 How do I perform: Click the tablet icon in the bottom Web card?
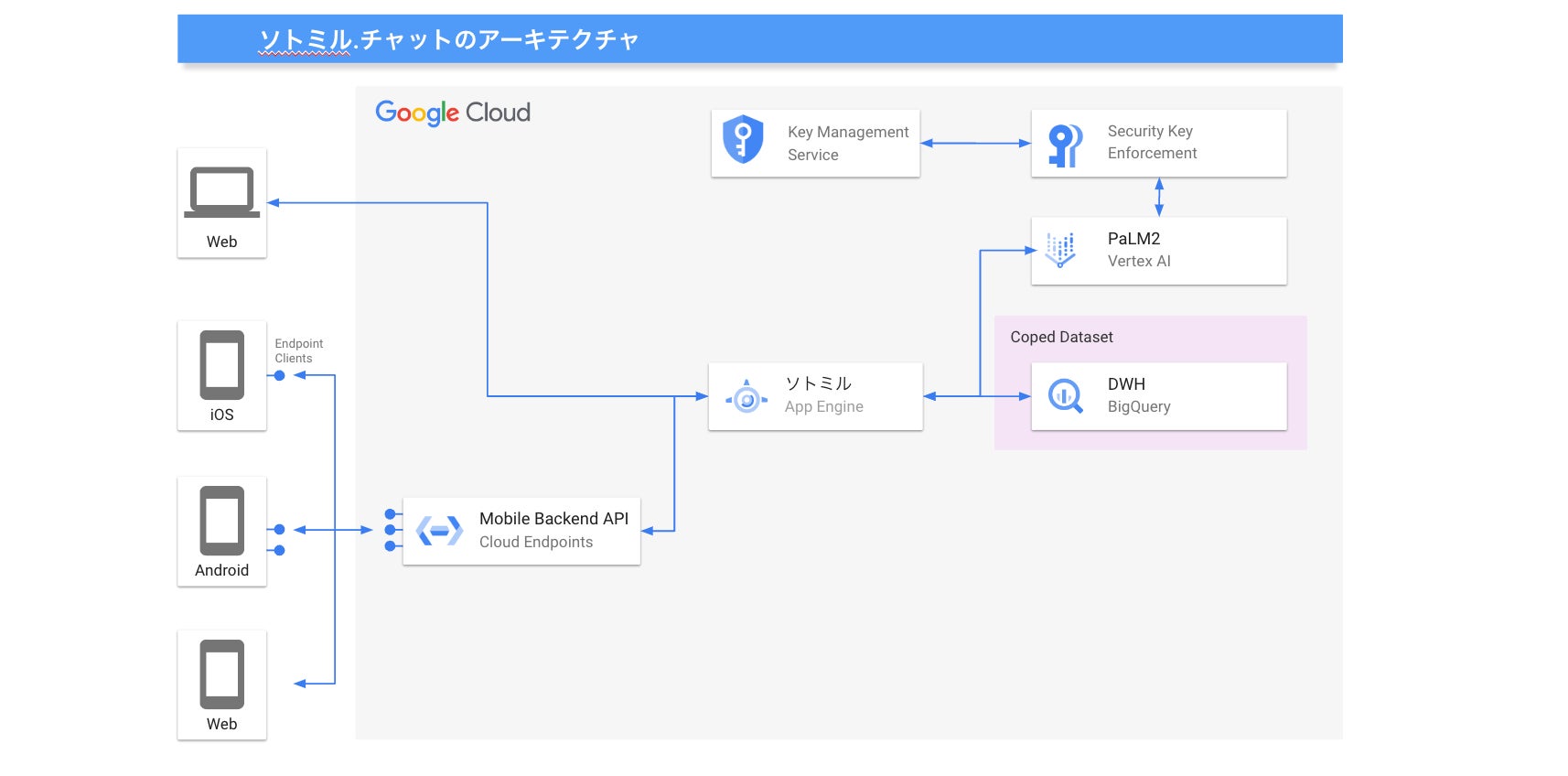(x=222, y=674)
